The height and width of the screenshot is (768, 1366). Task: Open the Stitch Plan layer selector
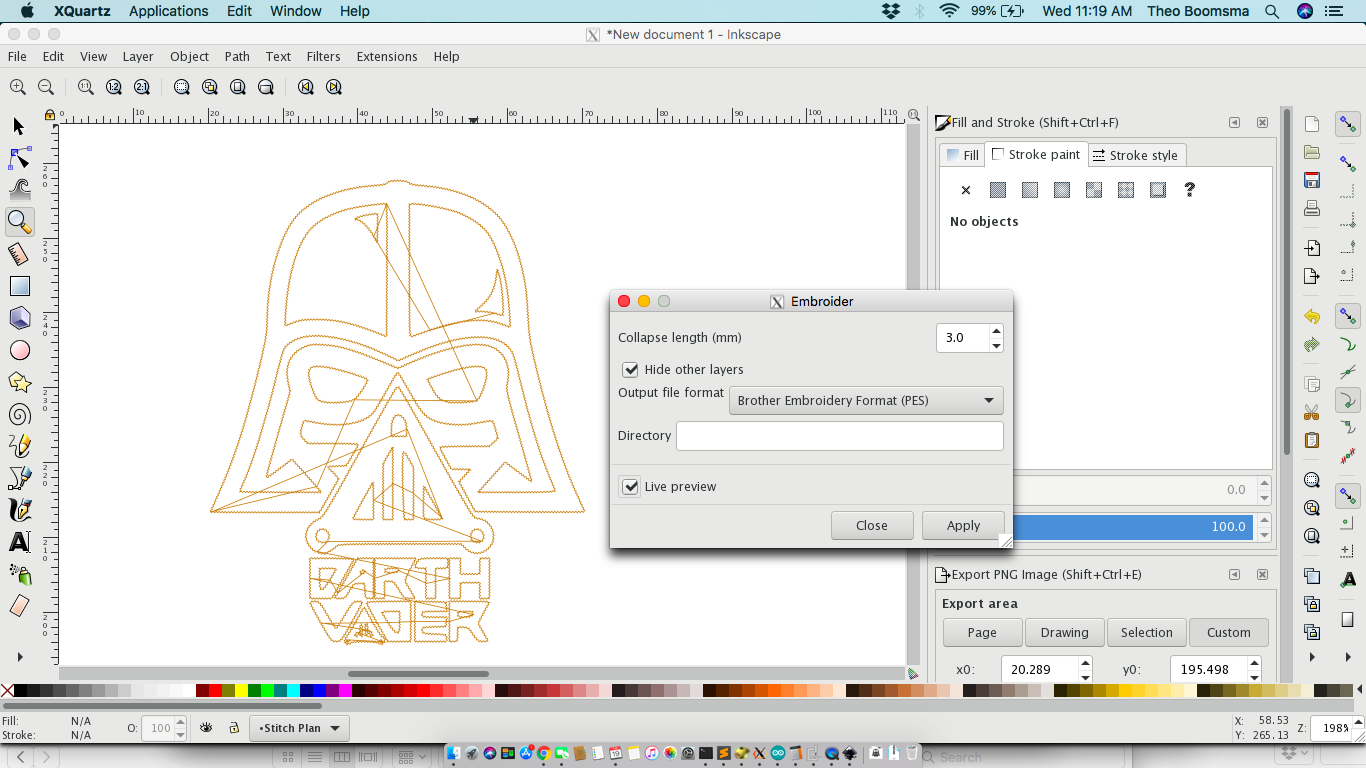click(299, 728)
